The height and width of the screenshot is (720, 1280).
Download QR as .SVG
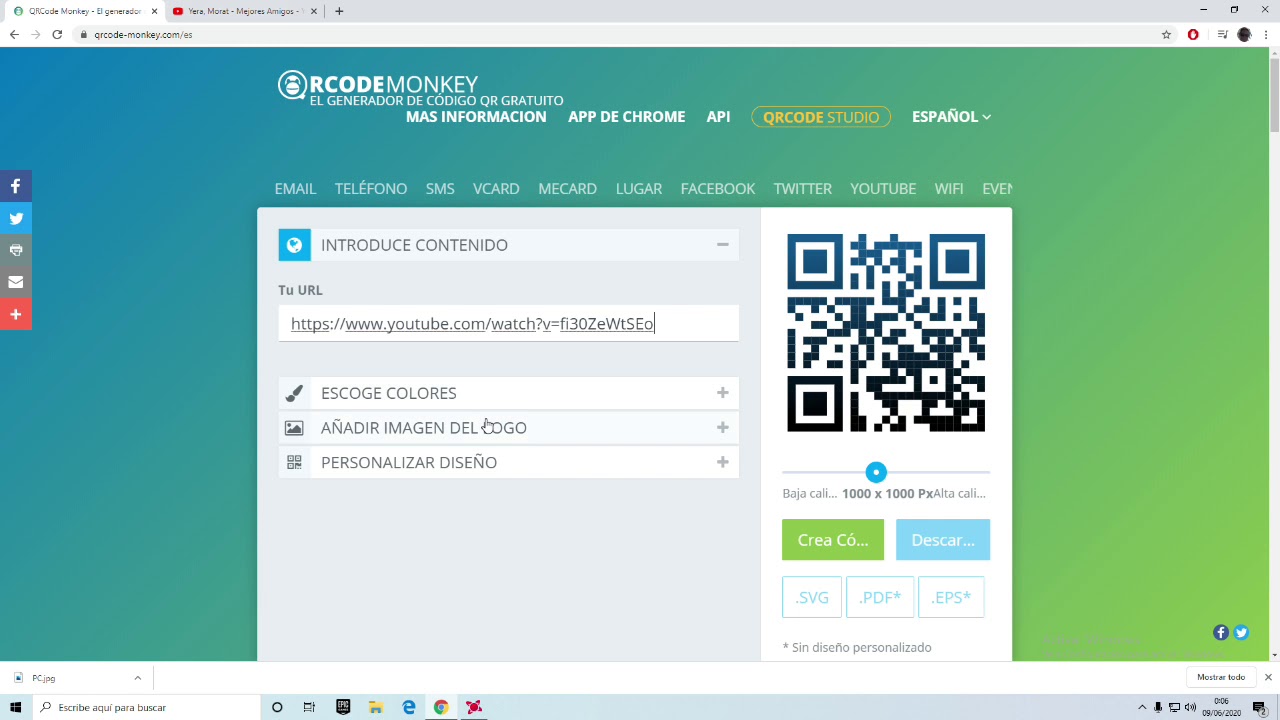point(812,597)
